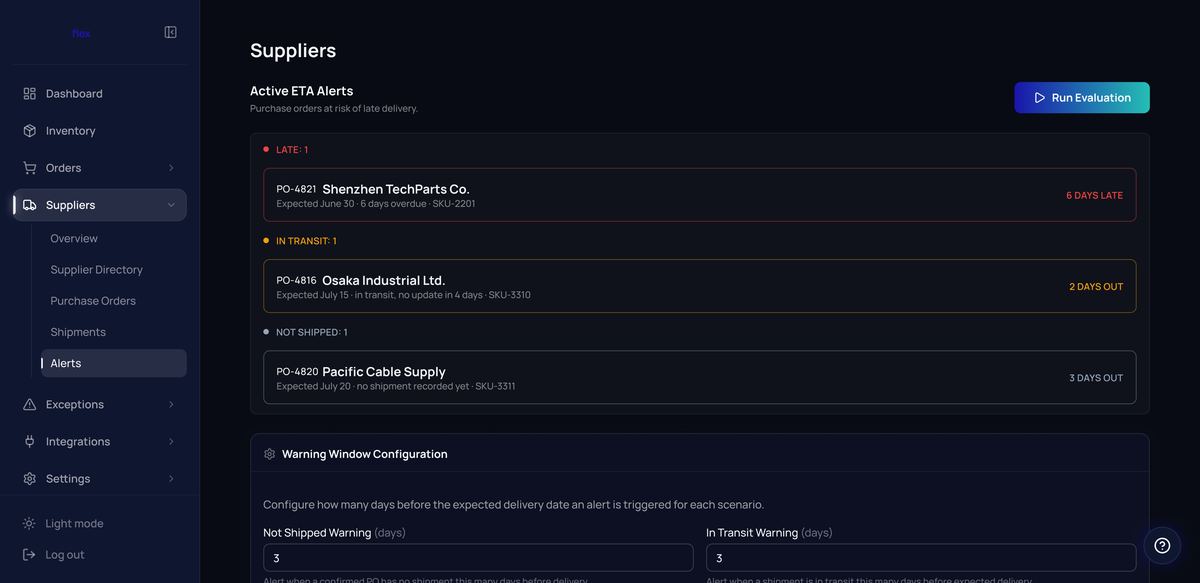Select the Alerts subpage

tap(113, 363)
